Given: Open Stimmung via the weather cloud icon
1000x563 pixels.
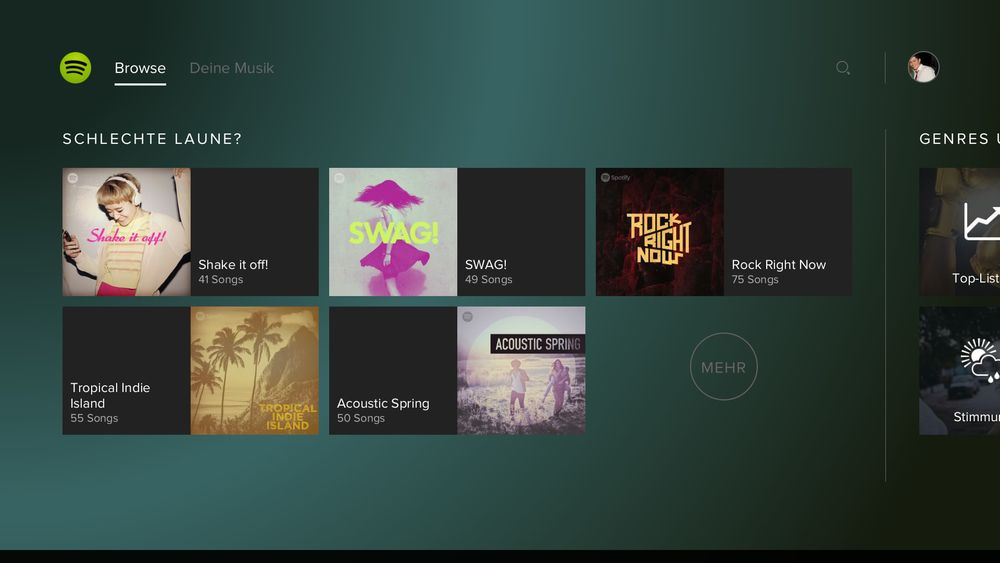Looking at the screenshot, I should click(x=980, y=360).
